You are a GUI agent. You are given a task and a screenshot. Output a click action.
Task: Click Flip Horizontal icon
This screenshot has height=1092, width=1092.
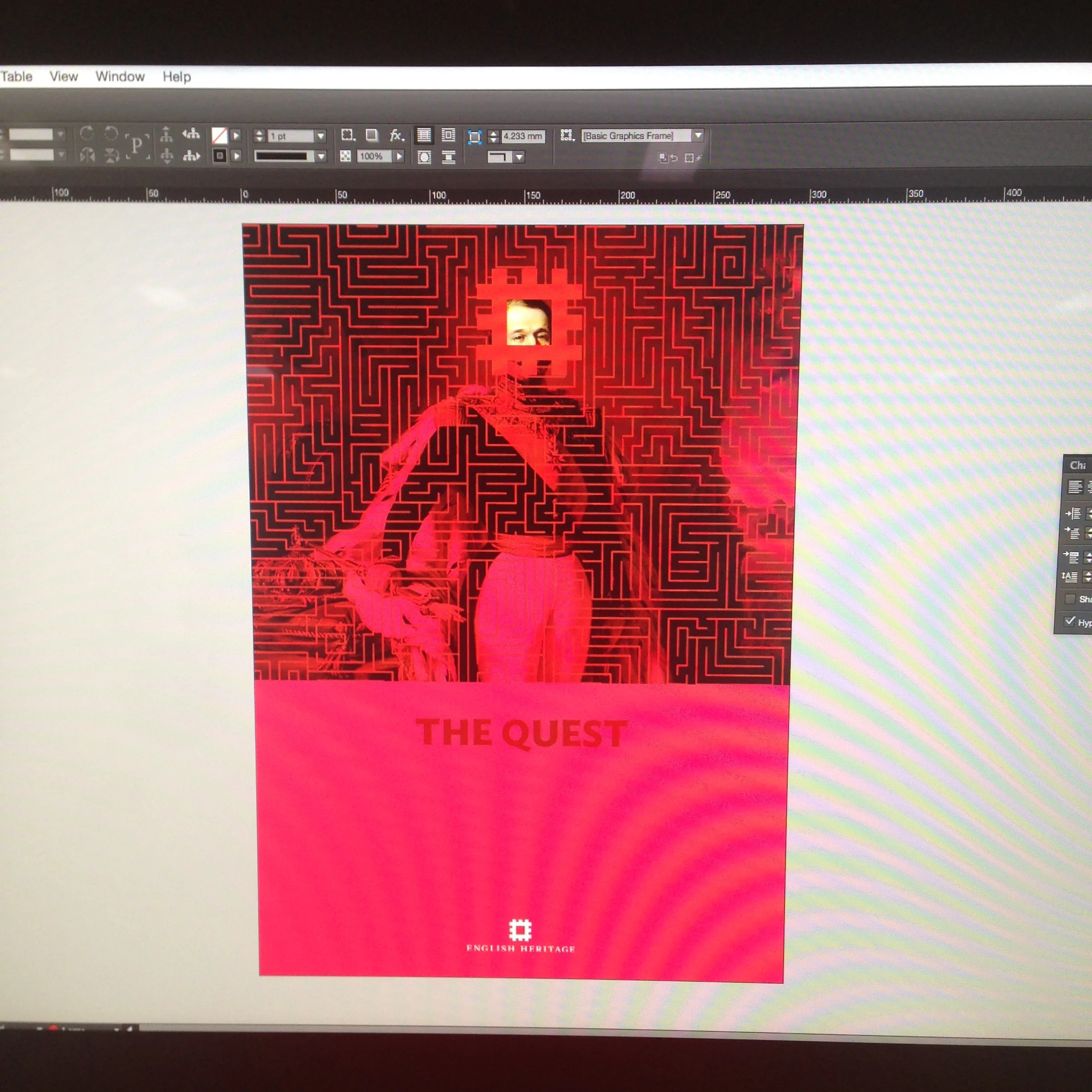tap(87, 155)
